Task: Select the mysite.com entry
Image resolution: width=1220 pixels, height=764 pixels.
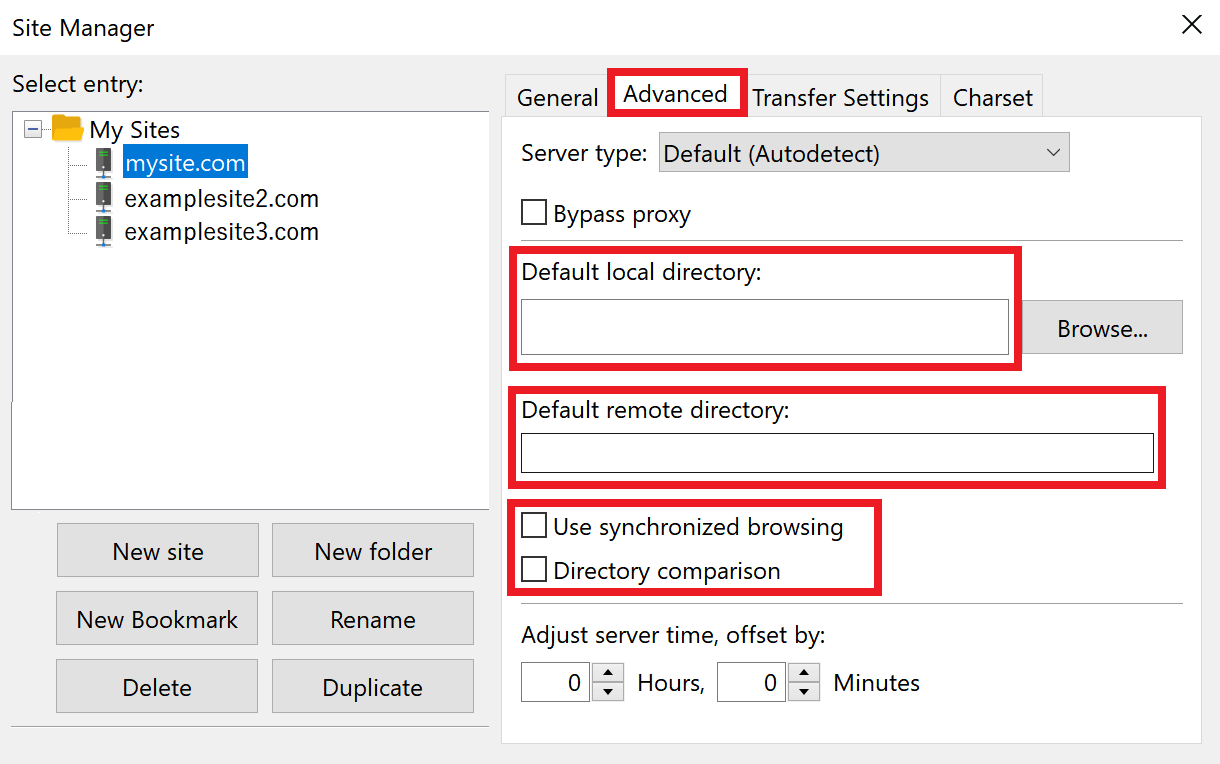Action: pos(185,163)
